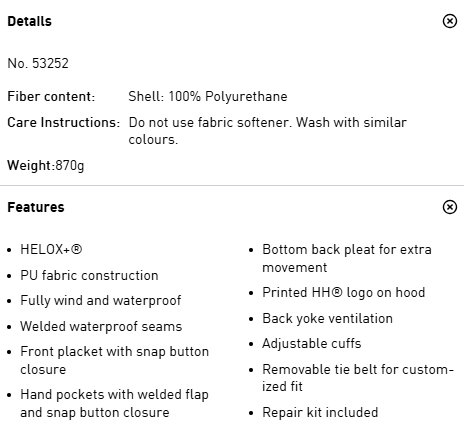Click the HELOX+® feature item
The height and width of the screenshot is (433, 464).
coord(51,249)
